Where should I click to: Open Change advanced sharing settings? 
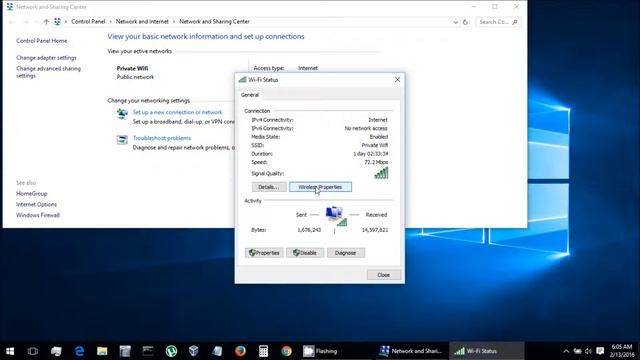pyautogui.click(x=48, y=72)
